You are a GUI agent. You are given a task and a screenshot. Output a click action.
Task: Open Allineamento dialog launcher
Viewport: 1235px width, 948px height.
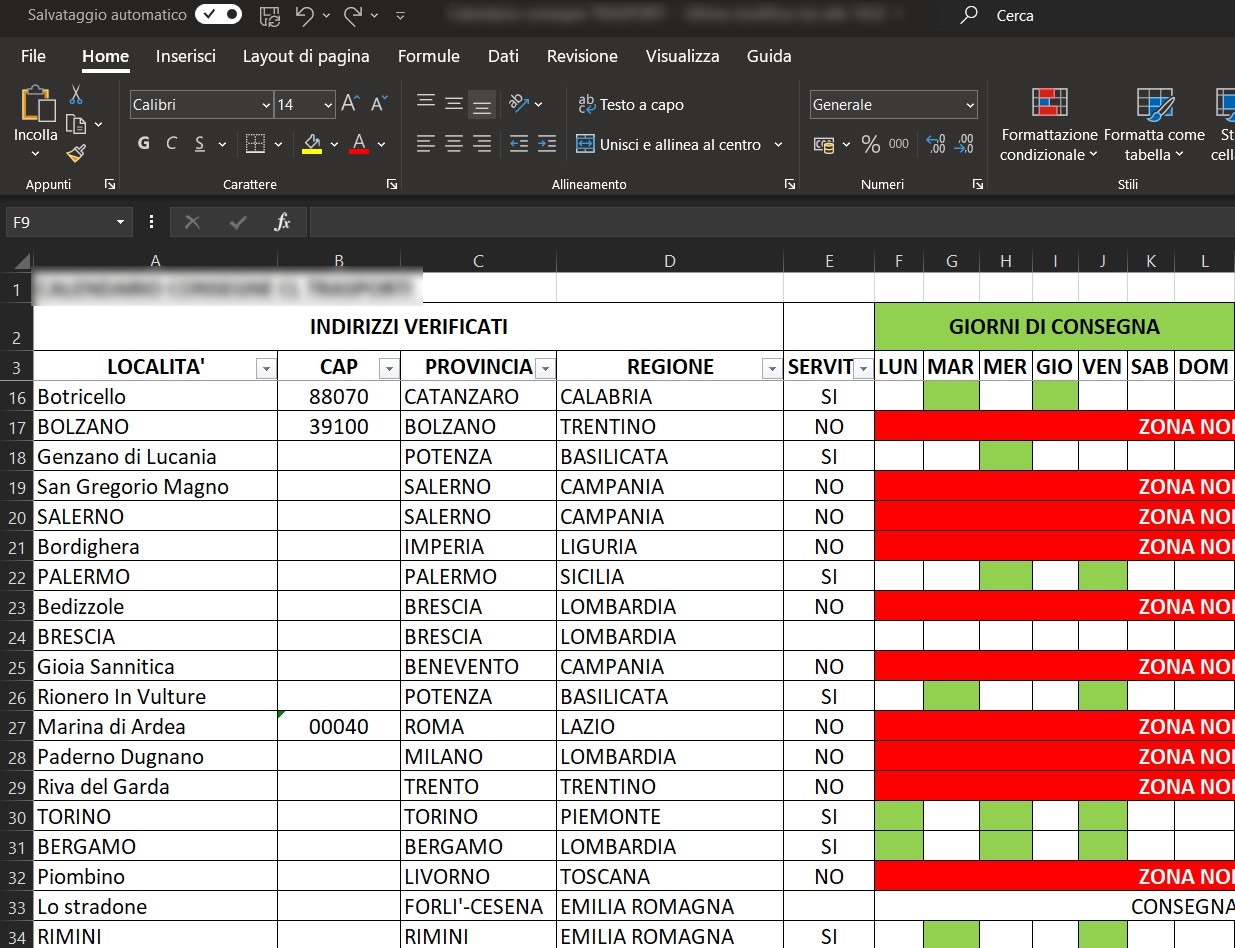click(x=790, y=184)
